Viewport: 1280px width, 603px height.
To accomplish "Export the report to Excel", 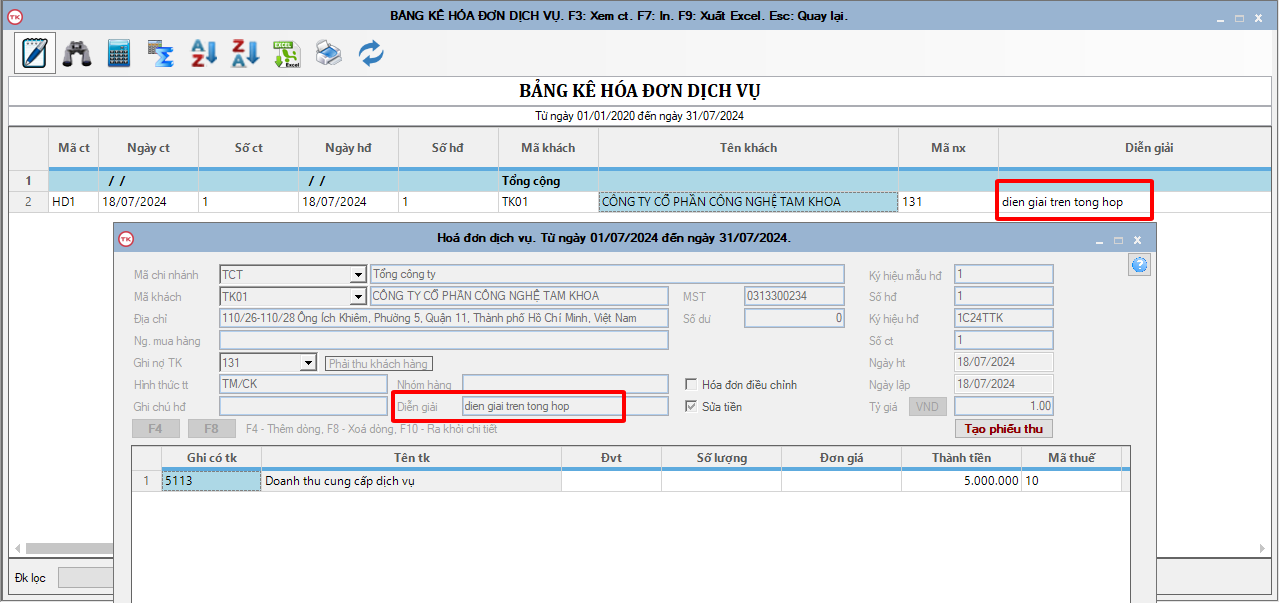I will point(287,53).
